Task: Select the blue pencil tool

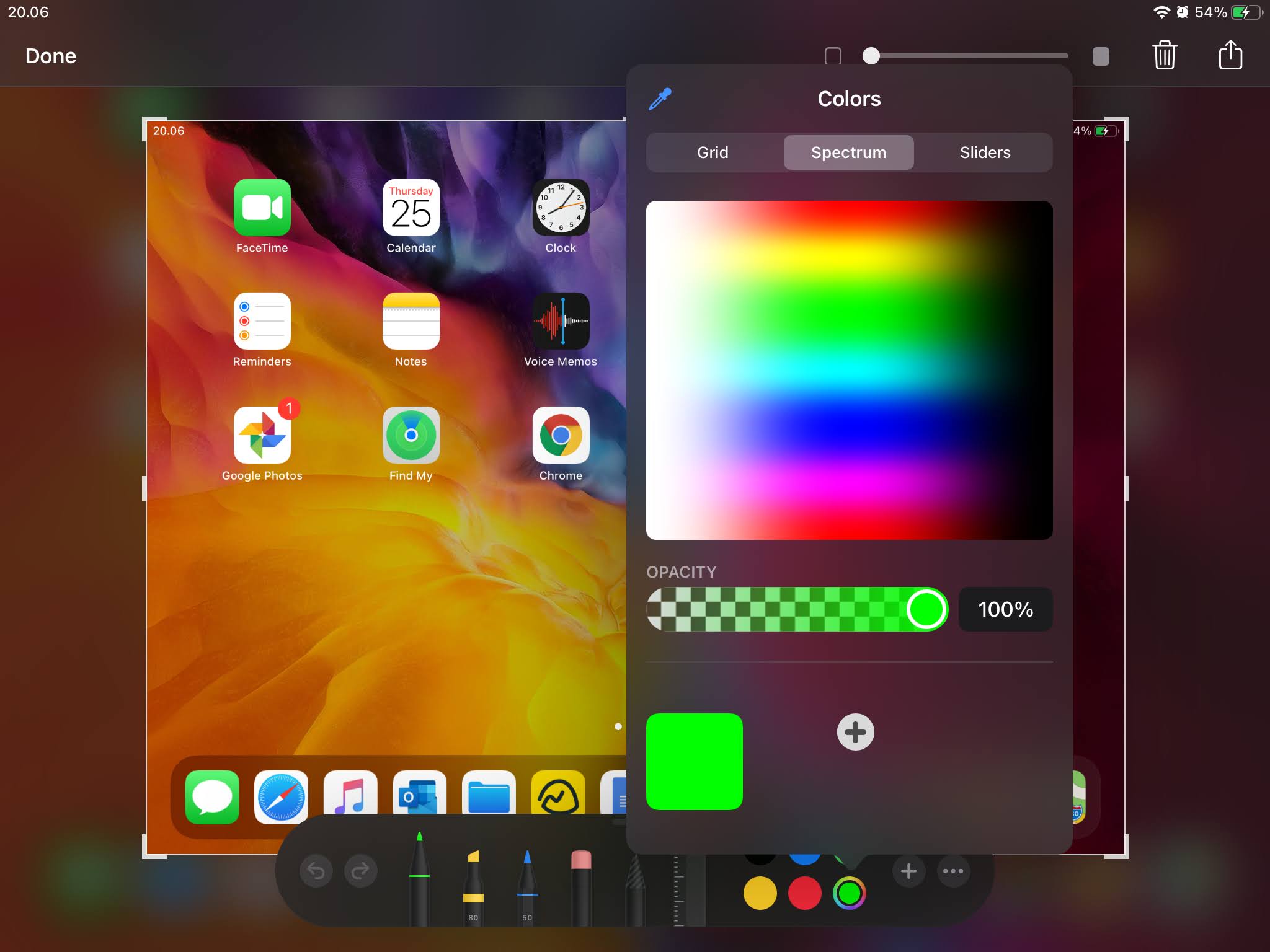Action: [526, 884]
